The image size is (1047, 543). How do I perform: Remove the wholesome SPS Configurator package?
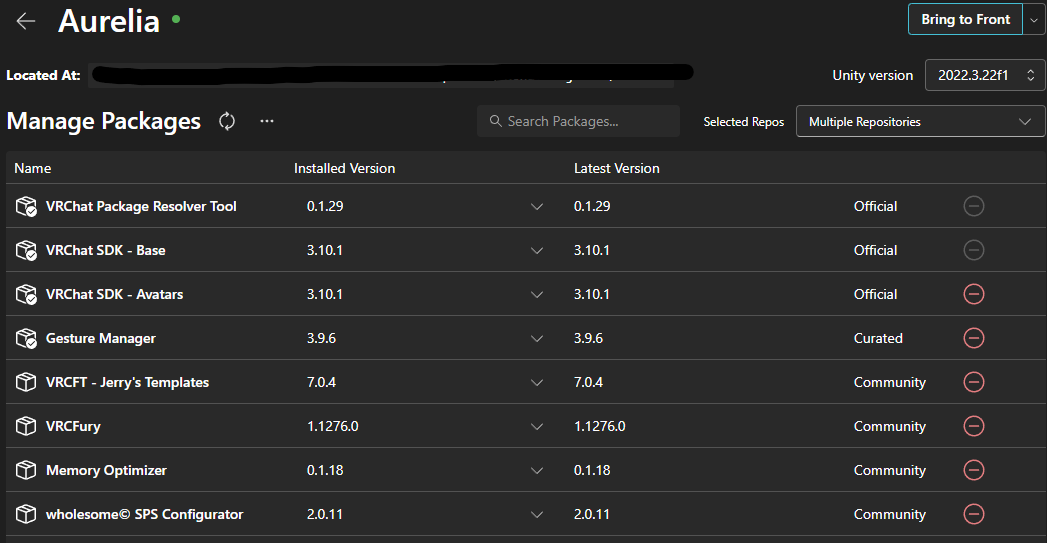974,514
